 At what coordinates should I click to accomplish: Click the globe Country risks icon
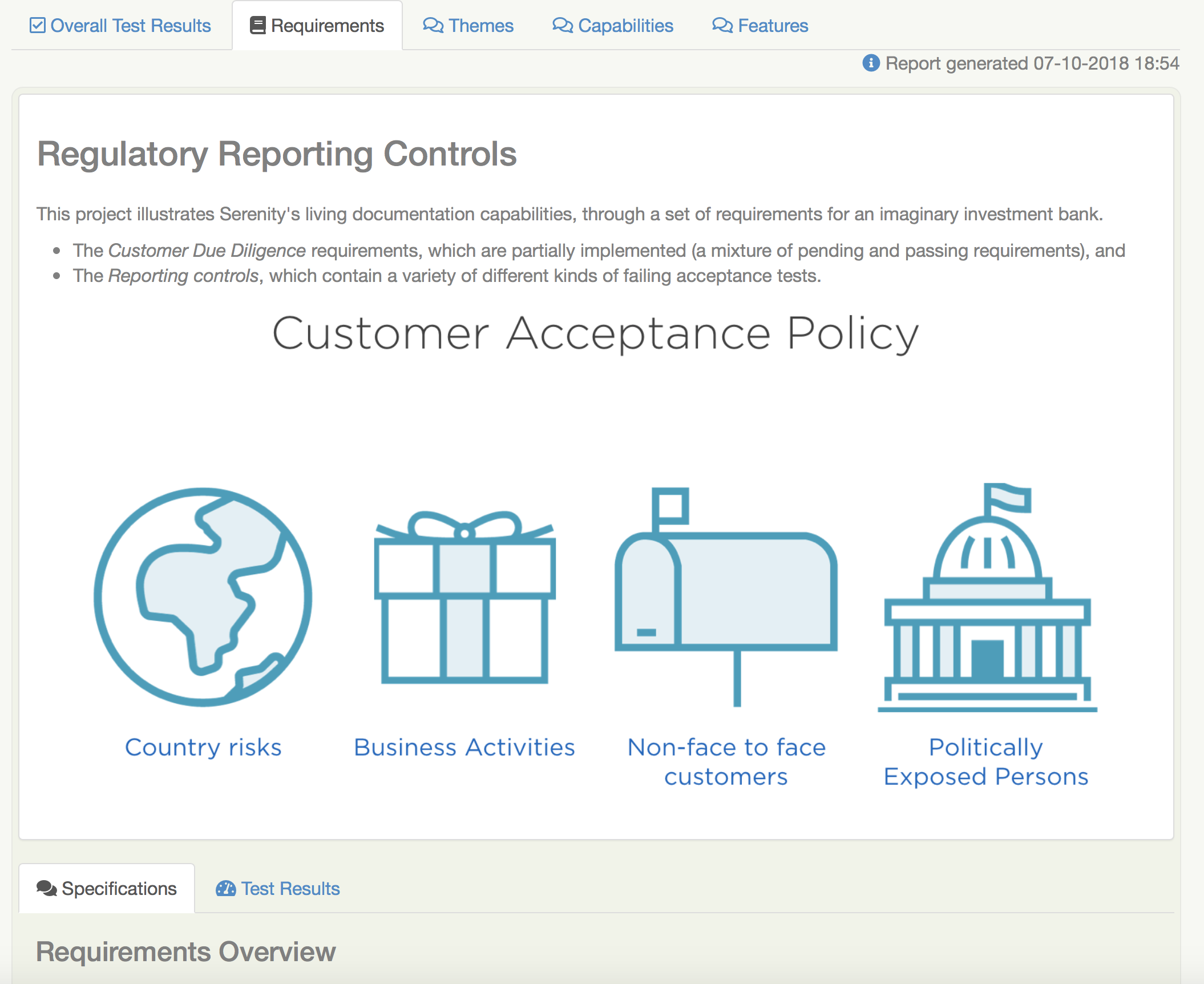(203, 596)
